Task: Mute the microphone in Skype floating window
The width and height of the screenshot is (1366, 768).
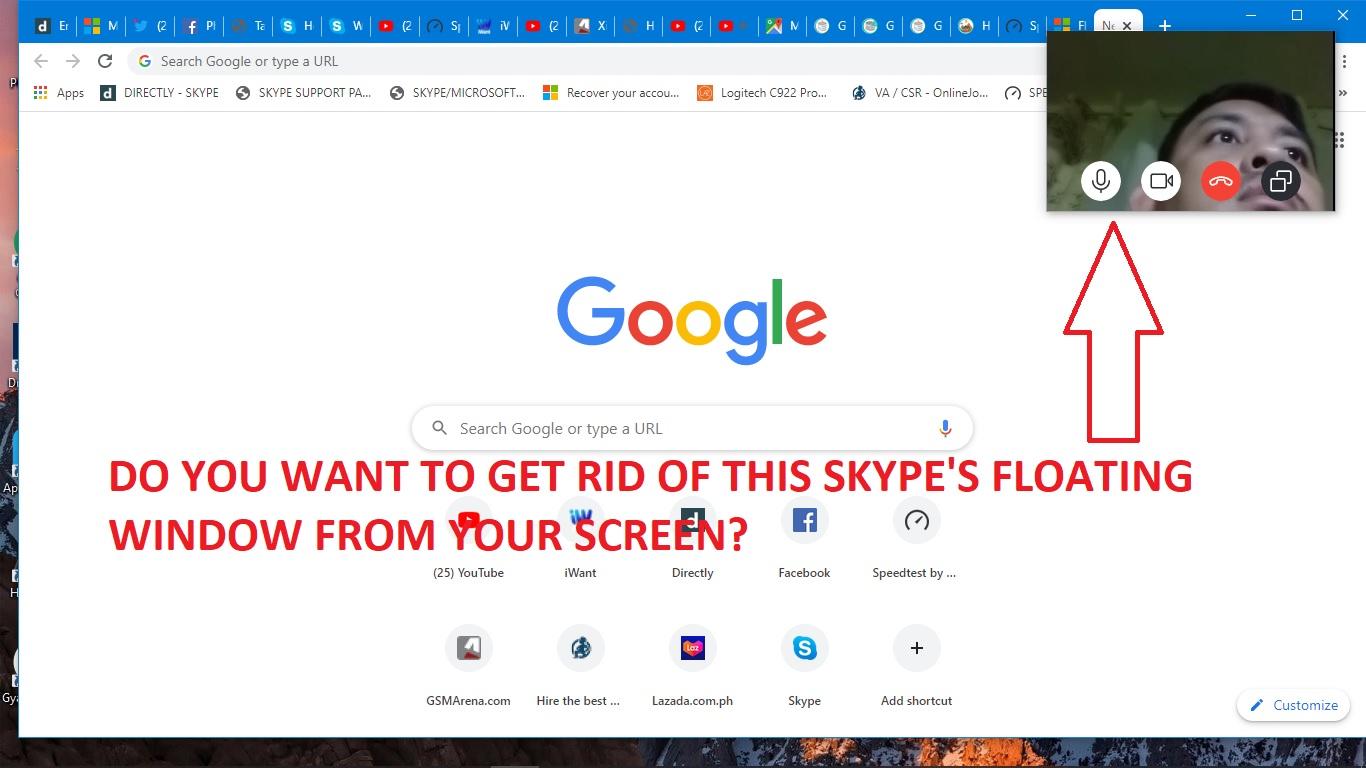Action: (1100, 181)
